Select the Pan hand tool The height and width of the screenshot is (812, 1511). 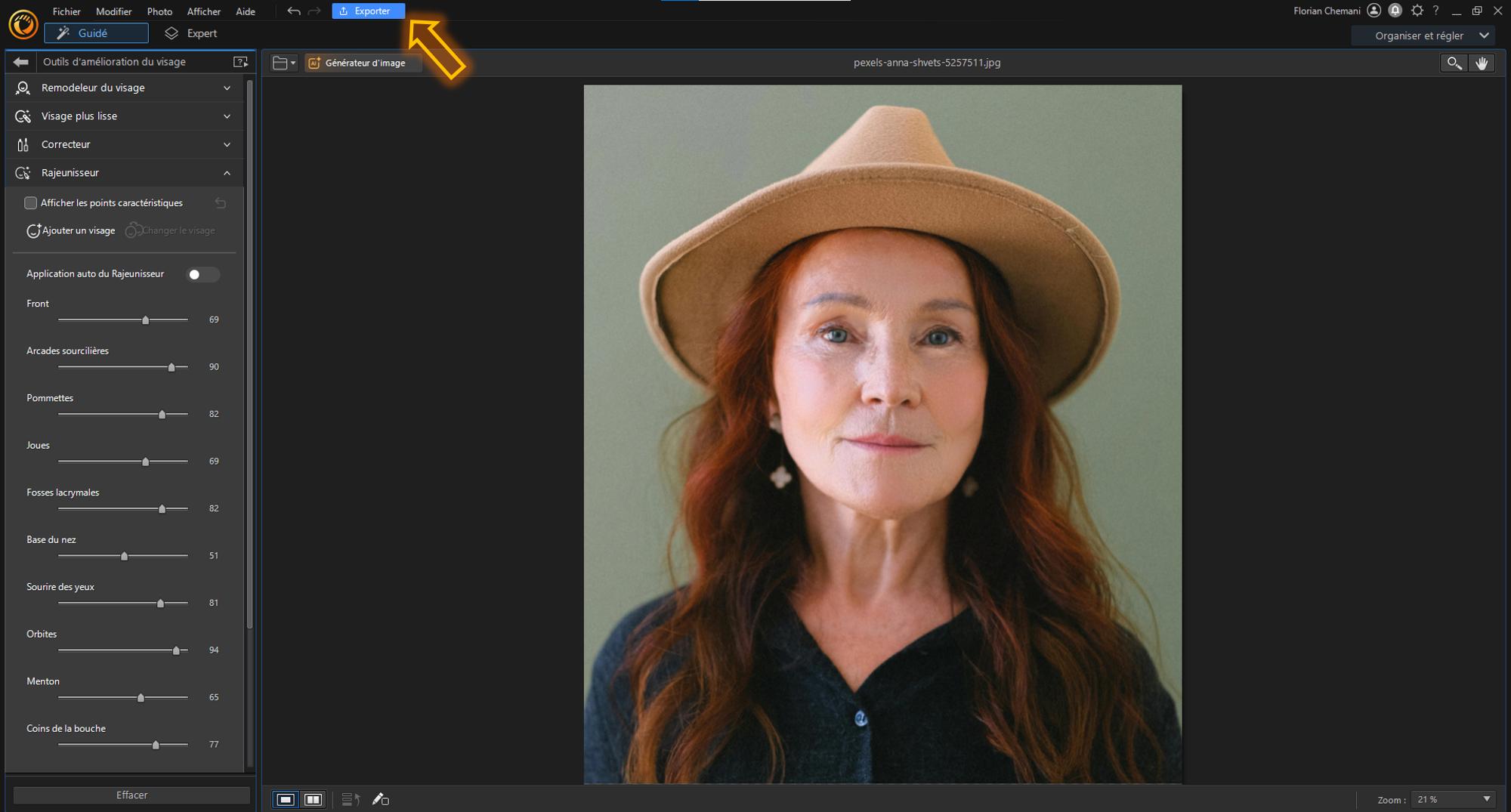click(1482, 63)
